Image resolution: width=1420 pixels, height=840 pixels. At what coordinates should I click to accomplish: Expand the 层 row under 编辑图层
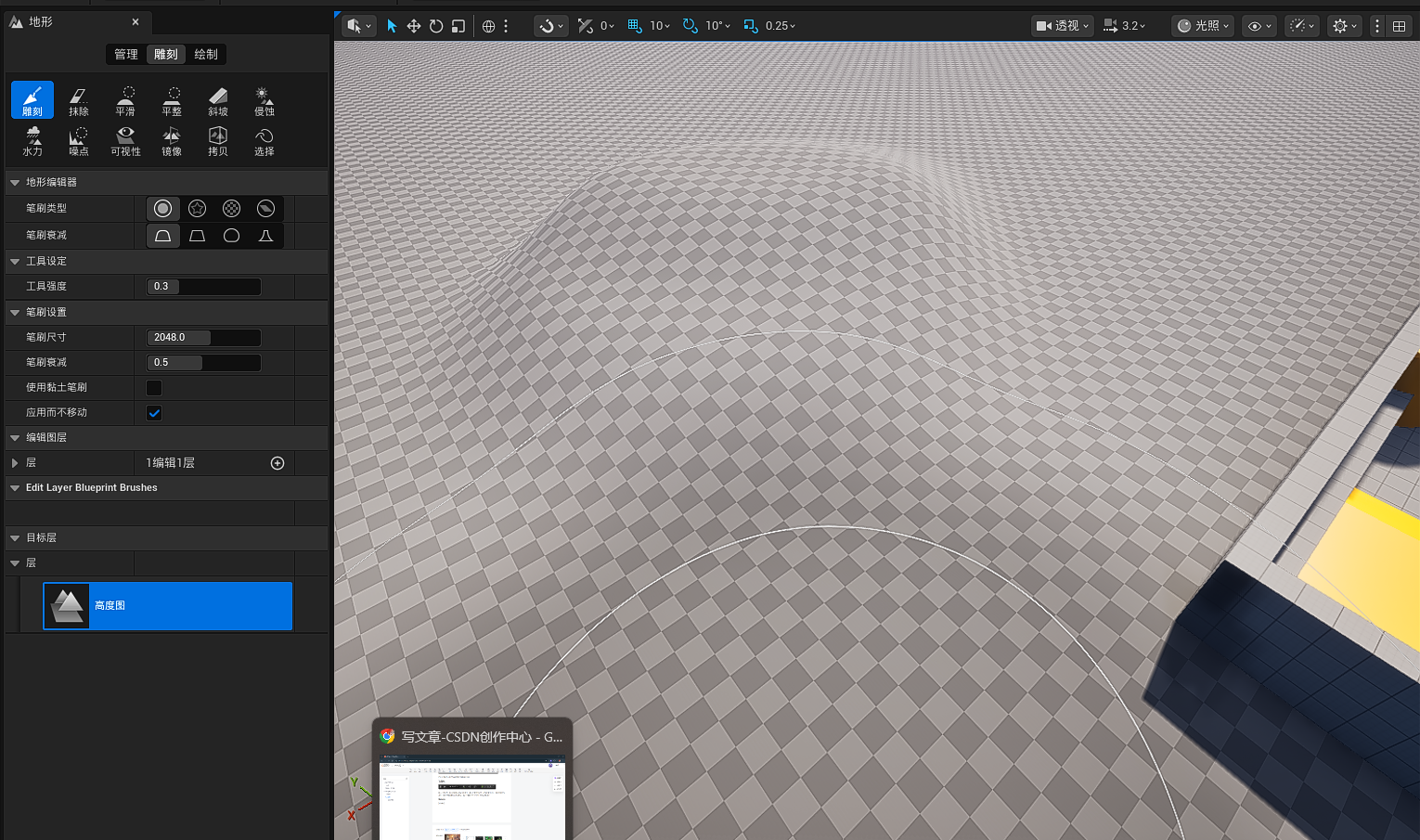click(15, 463)
